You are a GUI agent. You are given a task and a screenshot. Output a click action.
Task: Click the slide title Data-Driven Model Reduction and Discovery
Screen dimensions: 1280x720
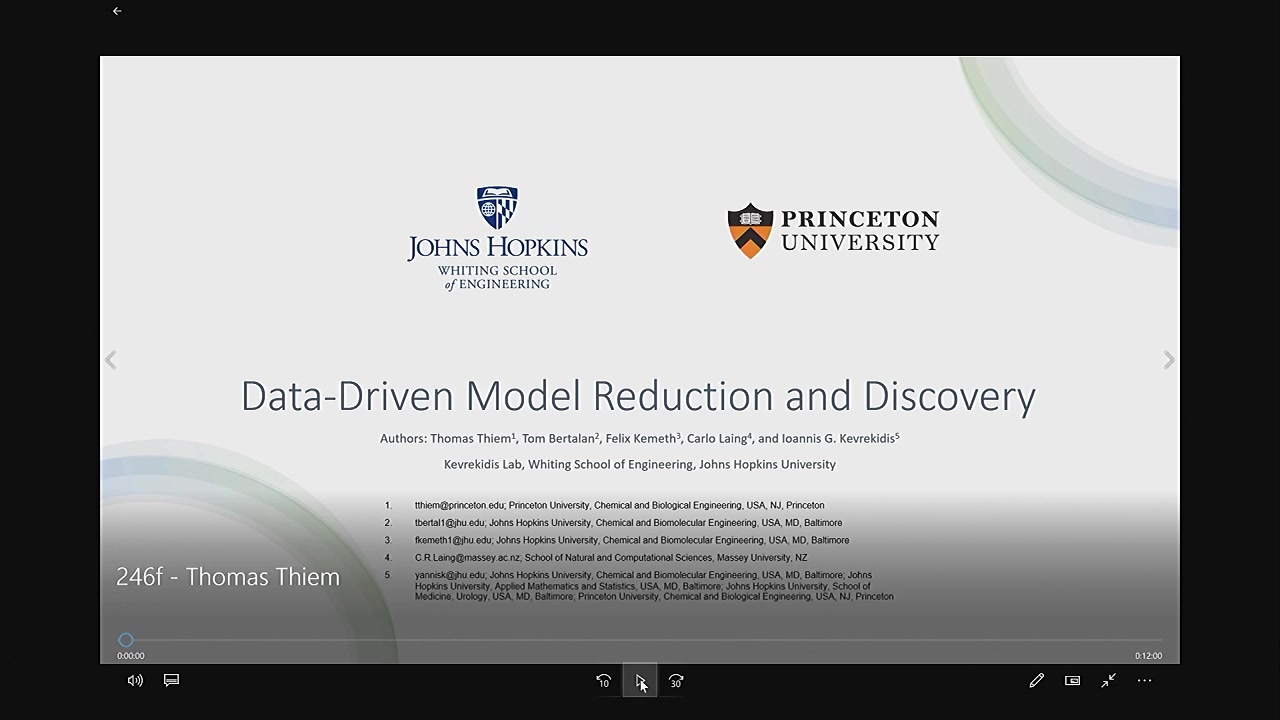pos(638,396)
